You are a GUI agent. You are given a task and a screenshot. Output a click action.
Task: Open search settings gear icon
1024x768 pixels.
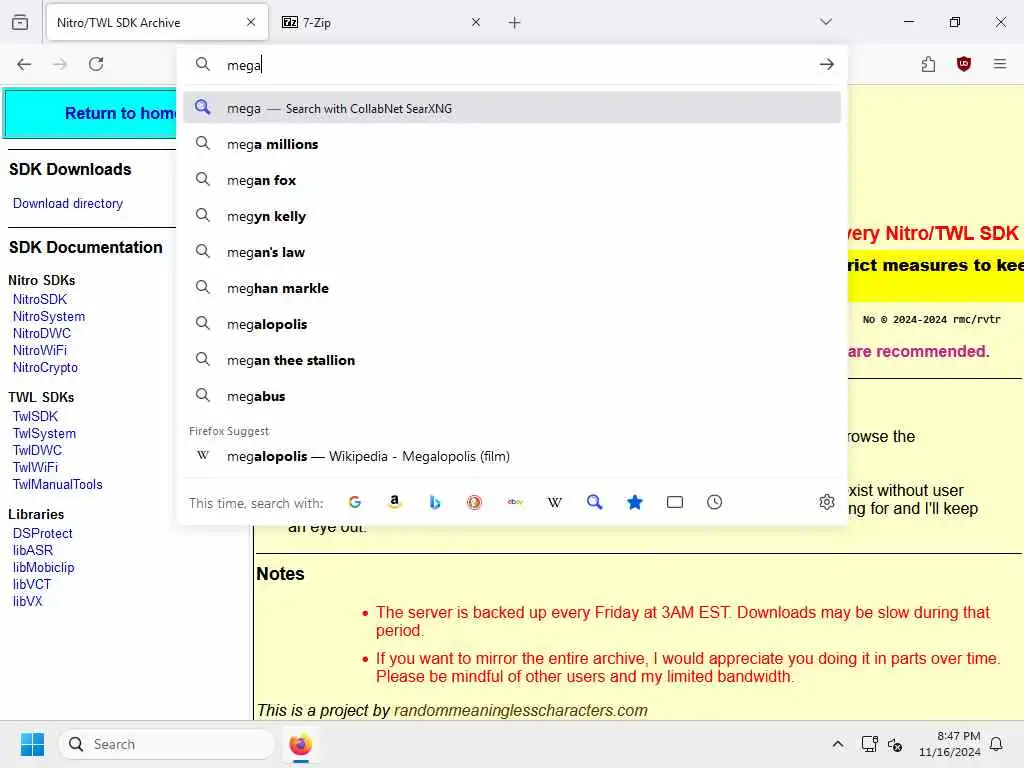(x=827, y=502)
